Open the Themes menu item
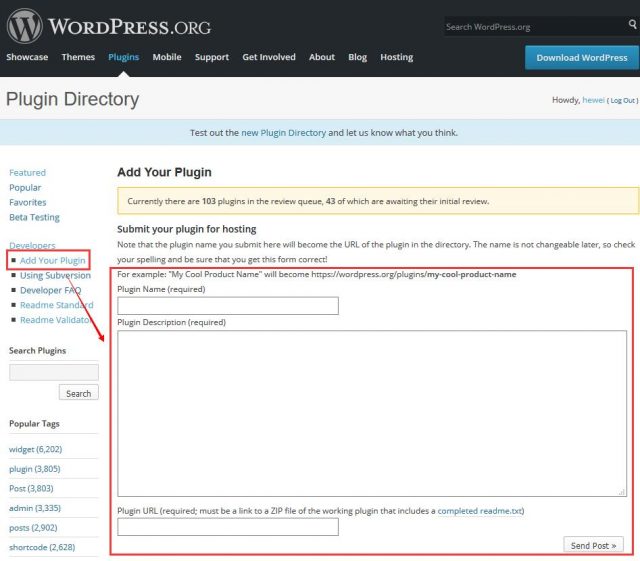 point(78,57)
